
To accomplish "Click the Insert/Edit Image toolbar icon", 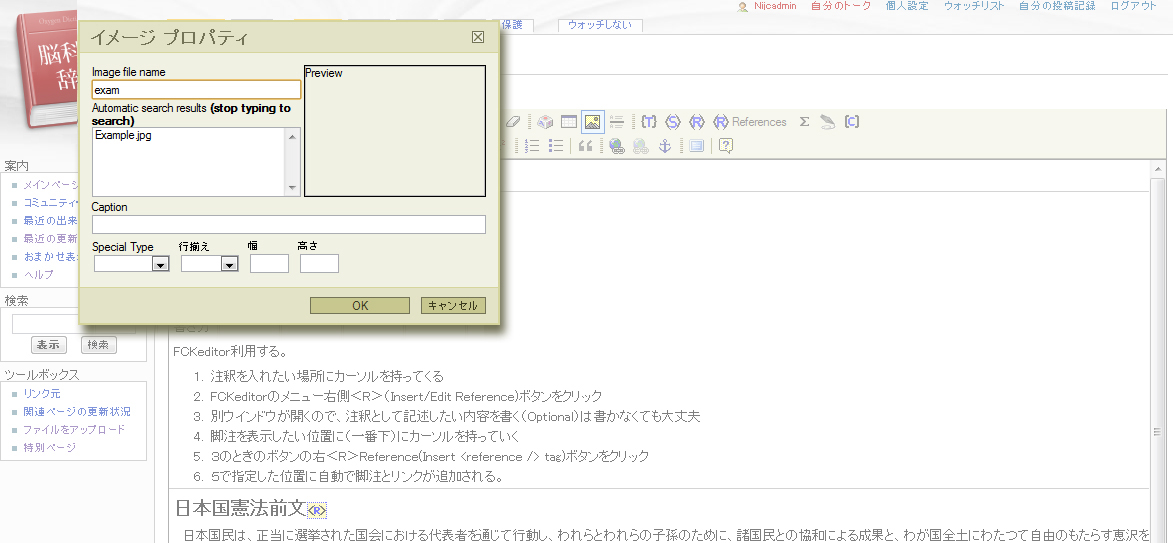I will 592,122.
